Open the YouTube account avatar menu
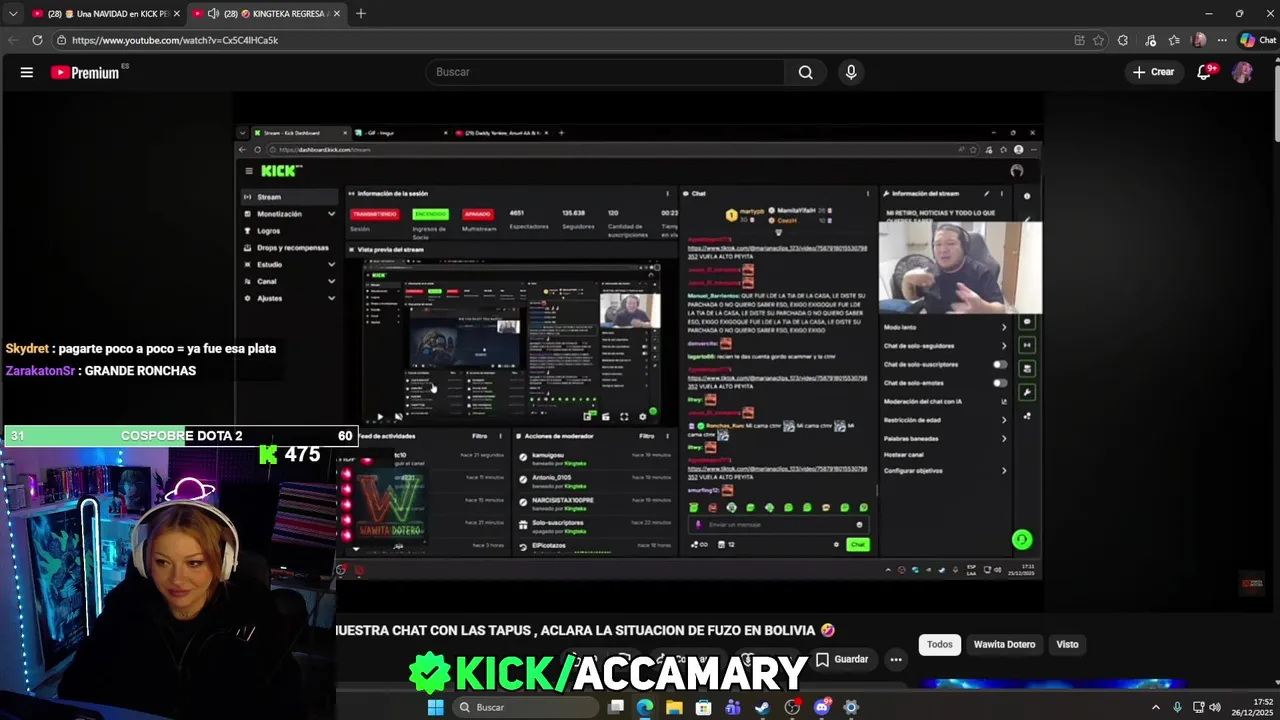The height and width of the screenshot is (720, 1280). coord(1242,72)
